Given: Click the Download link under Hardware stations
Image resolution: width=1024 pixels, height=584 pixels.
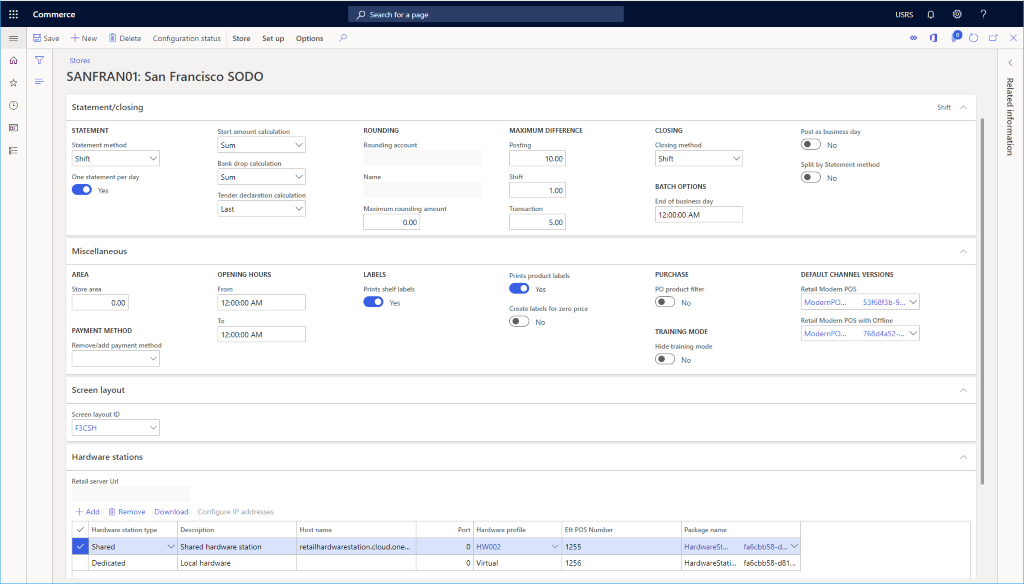Looking at the screenshot, I should click(171, 511).
